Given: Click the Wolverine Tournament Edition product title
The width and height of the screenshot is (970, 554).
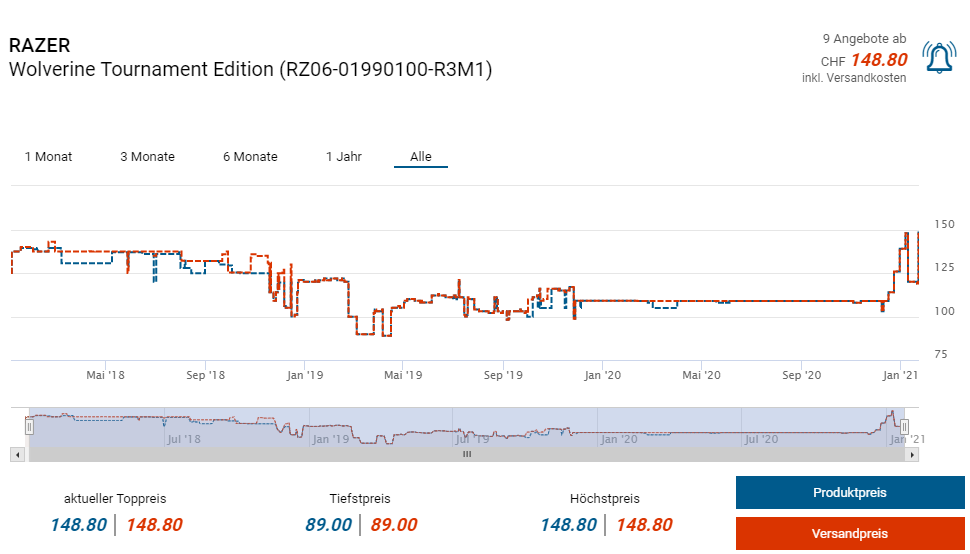Looking at the screenshot, I should (x=250, y=70).
